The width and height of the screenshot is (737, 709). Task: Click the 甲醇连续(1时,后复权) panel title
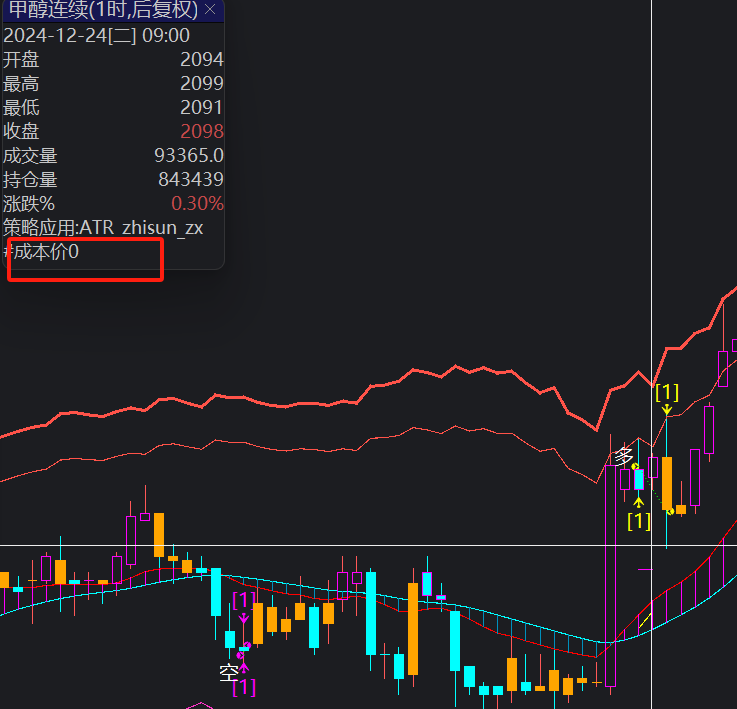pos(103,10)
